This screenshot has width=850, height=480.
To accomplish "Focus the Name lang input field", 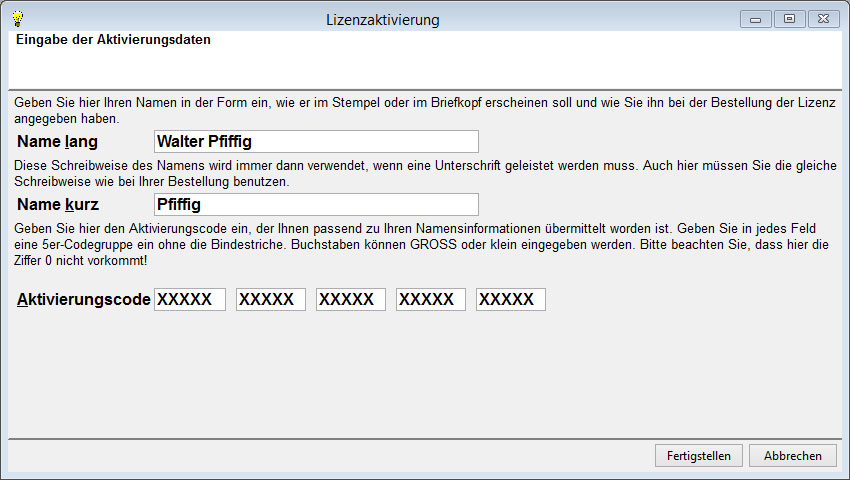I will click(316, 141).
